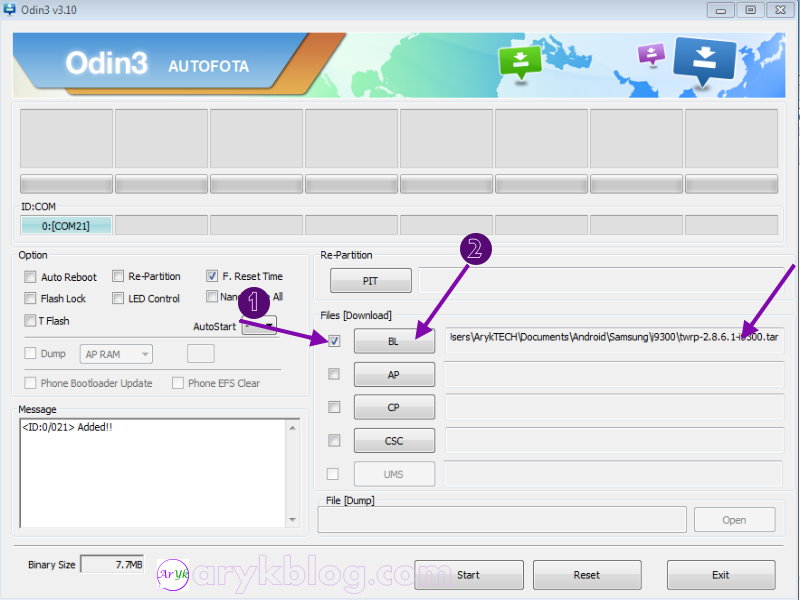Click the Reset button
This screenshot has width=800, height=600.
click(587, 575)
